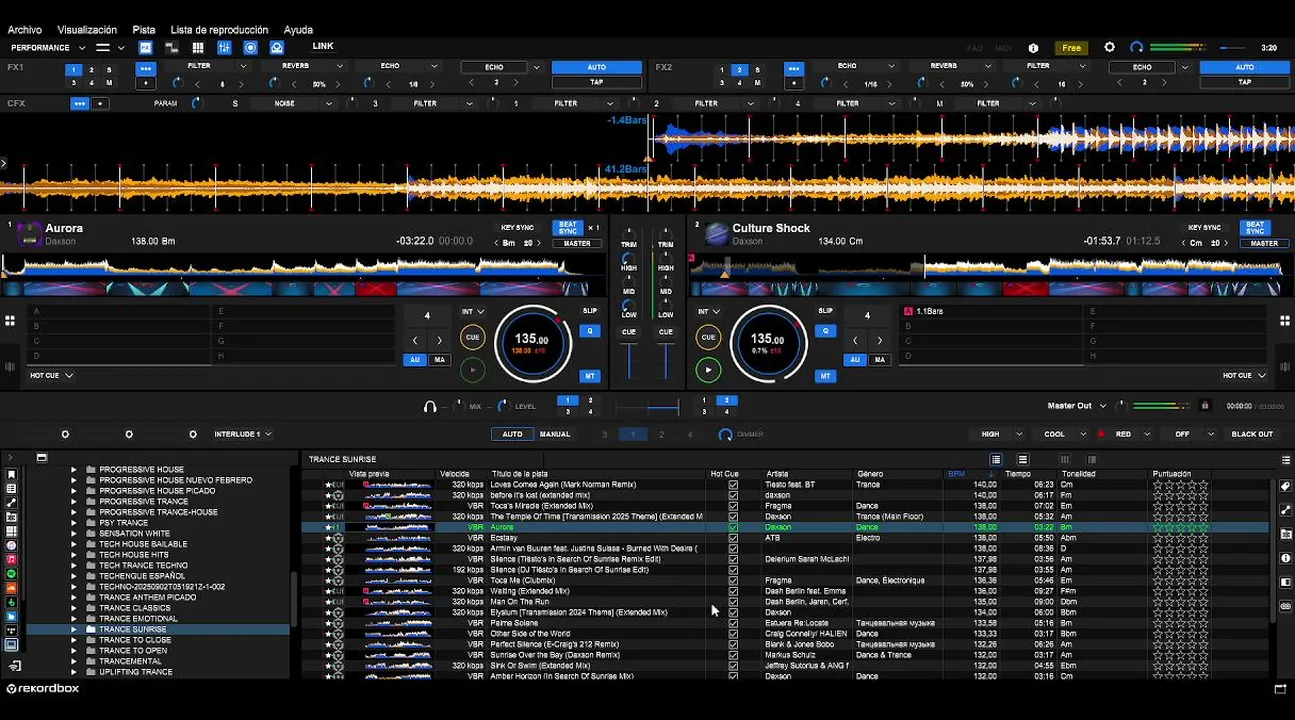Viewport: 1295px width, 720px height.
Task: Click the grid pad view icon in toolbar
Action: [198, 47]
